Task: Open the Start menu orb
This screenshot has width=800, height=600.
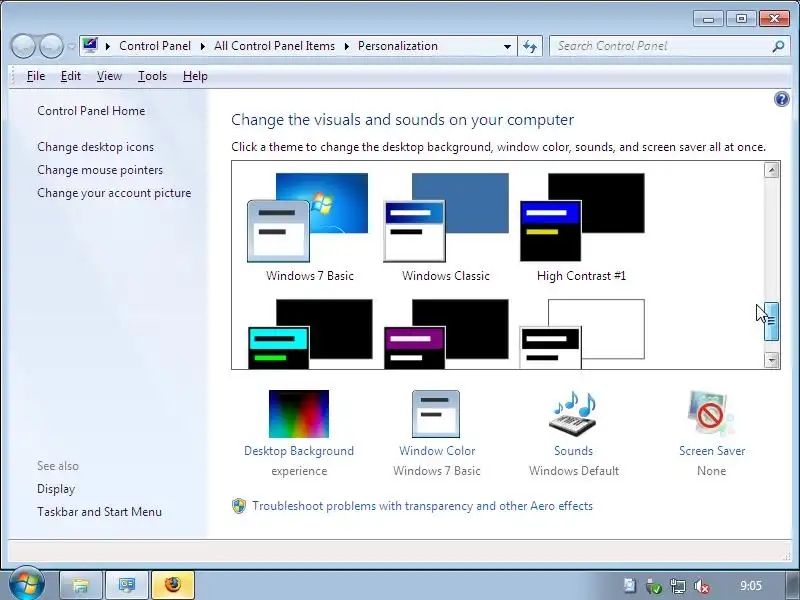Action: coord(26,584)
